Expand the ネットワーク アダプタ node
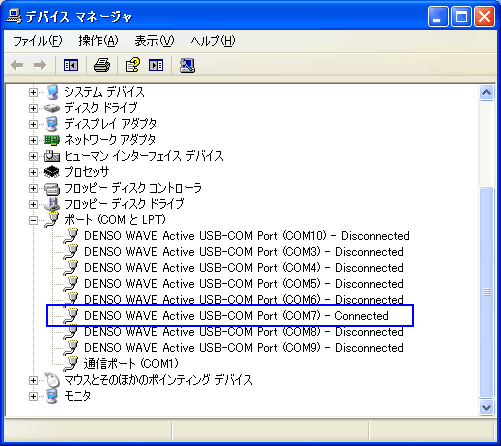The image size is (501, 446). pyautogui.click(x=33, y=140)
